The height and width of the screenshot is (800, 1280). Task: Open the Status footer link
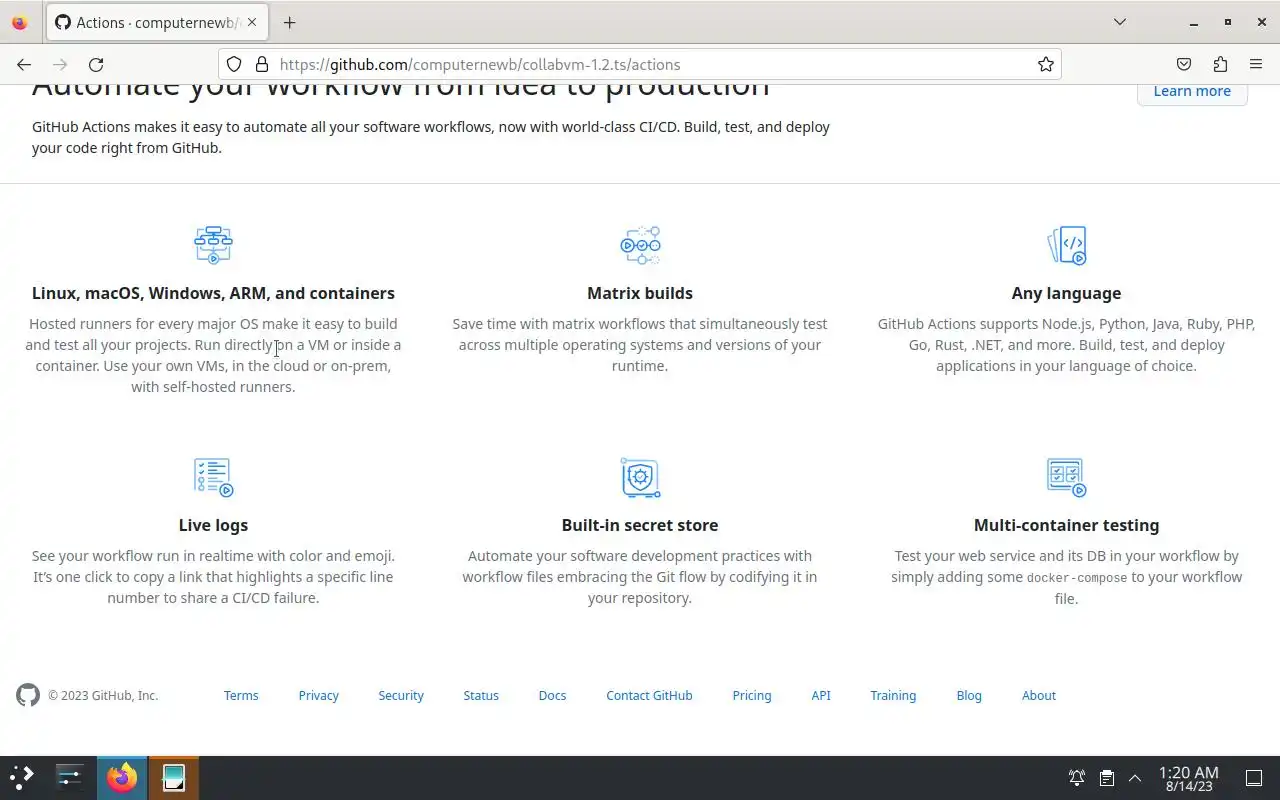click(481, 695)
